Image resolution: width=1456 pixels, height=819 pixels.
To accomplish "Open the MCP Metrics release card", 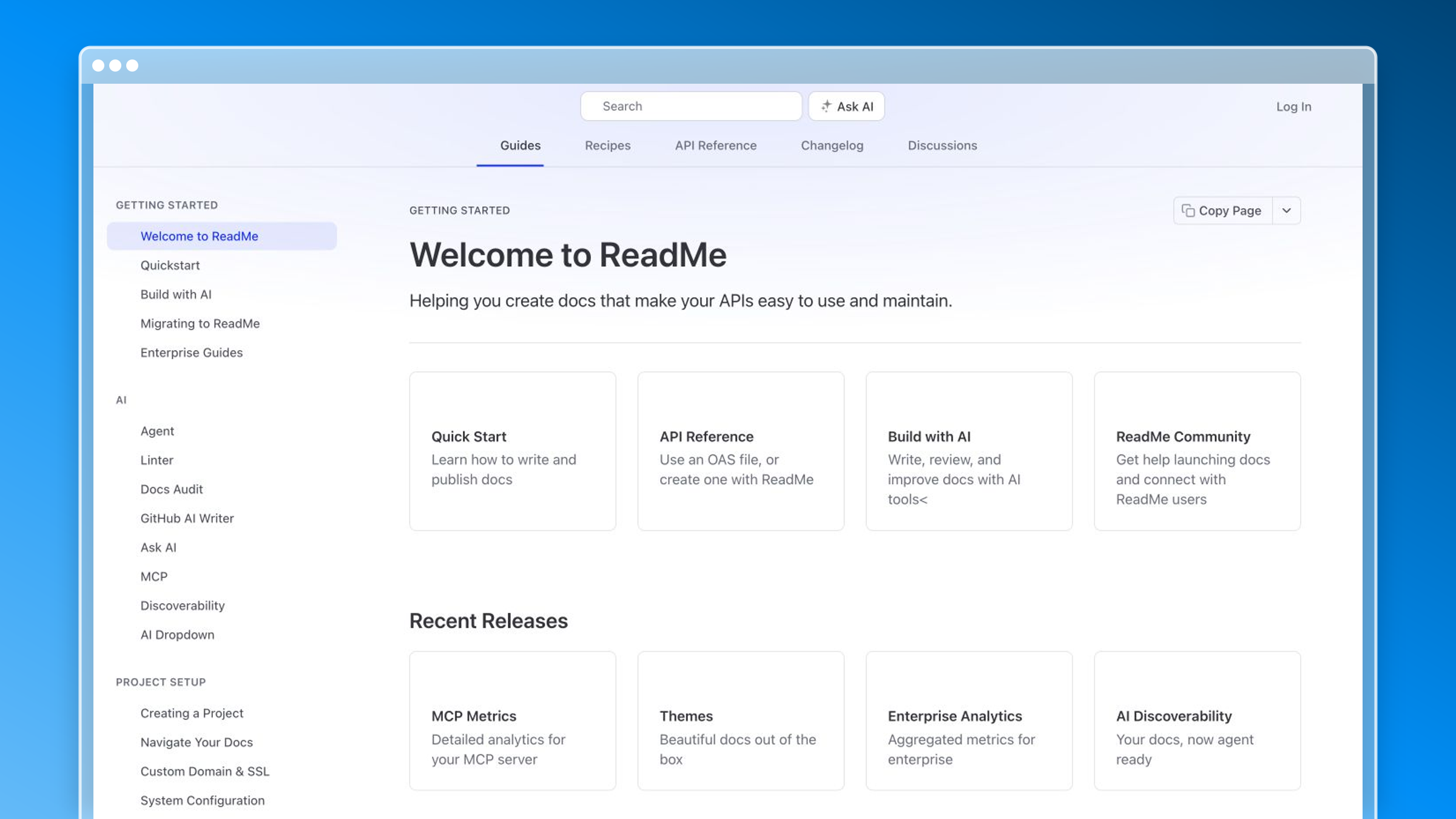I will coord(513,721).
